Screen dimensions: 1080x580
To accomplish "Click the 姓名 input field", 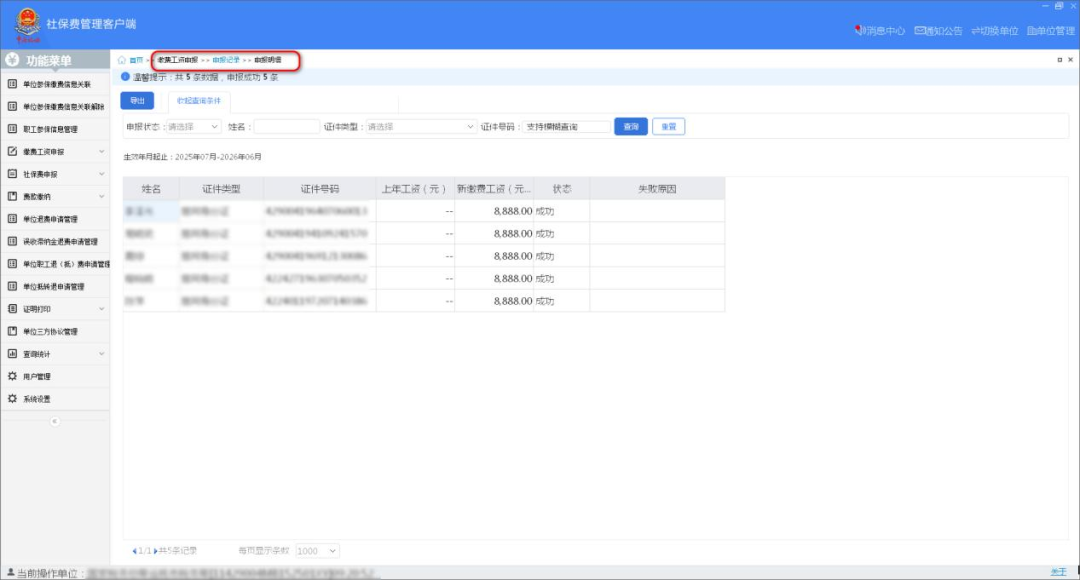I will tap(286, 127).
